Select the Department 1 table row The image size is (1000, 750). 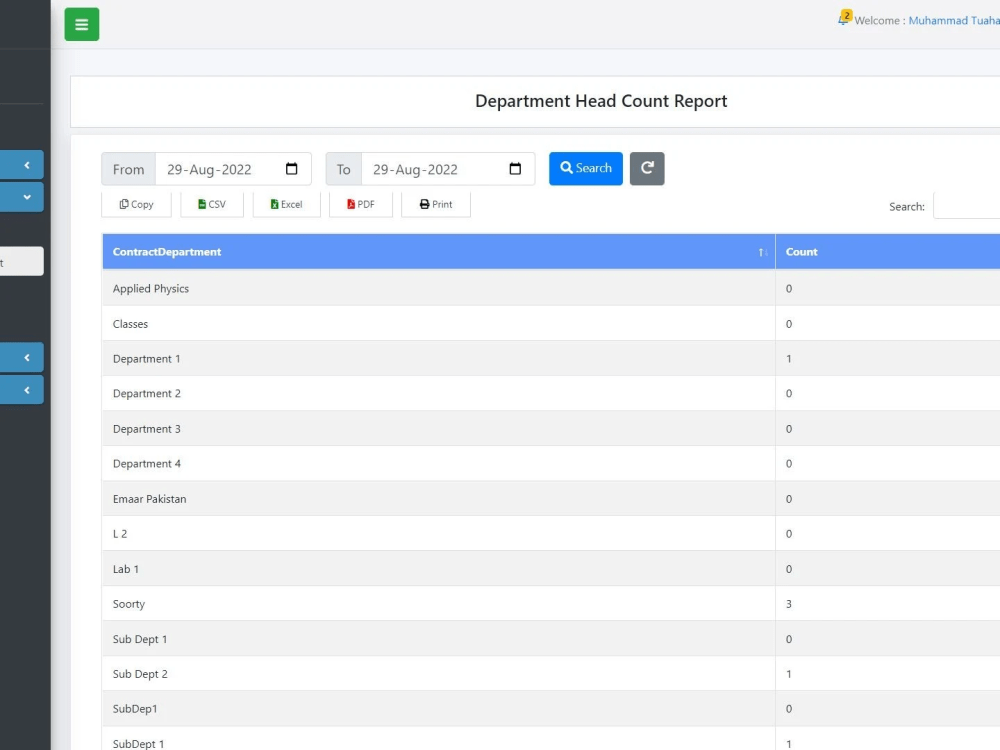(400, 358)
